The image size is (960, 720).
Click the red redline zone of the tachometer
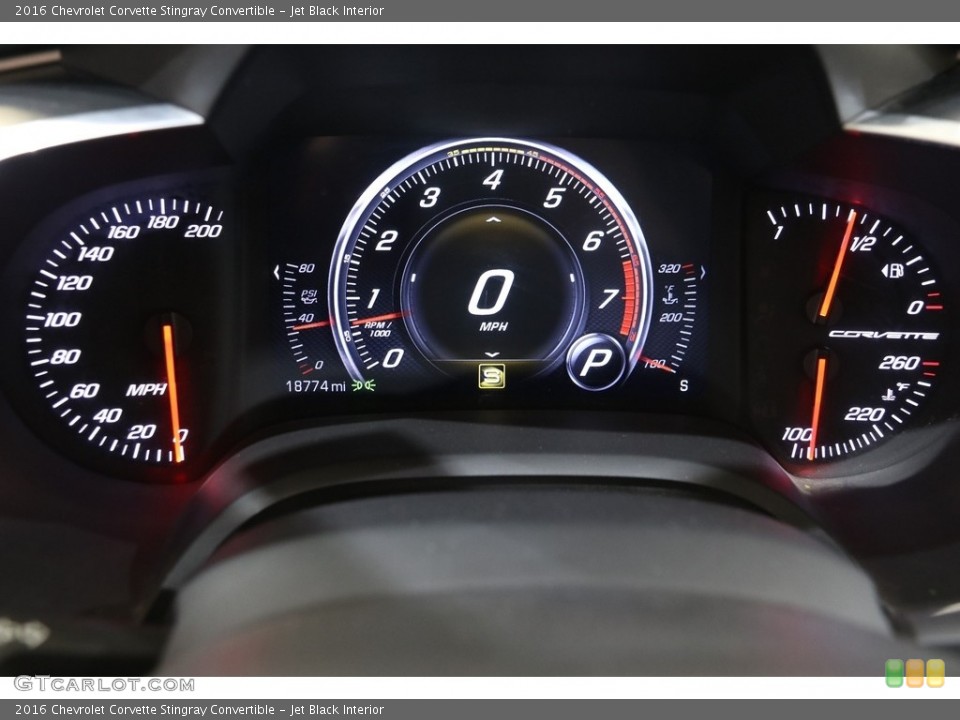[x=628, y=298]
